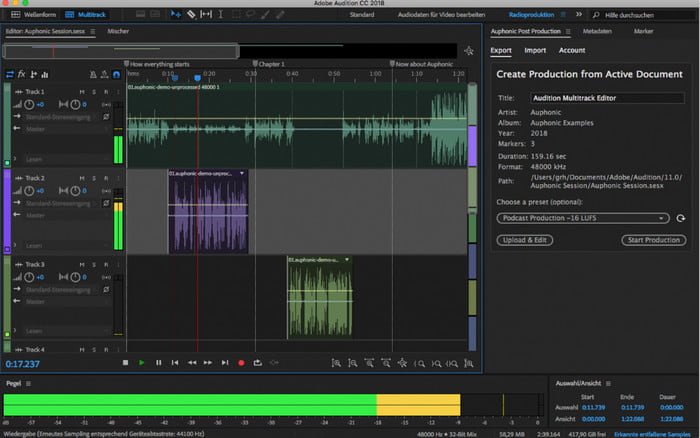Refresh the Auphonic preset list

680,218
